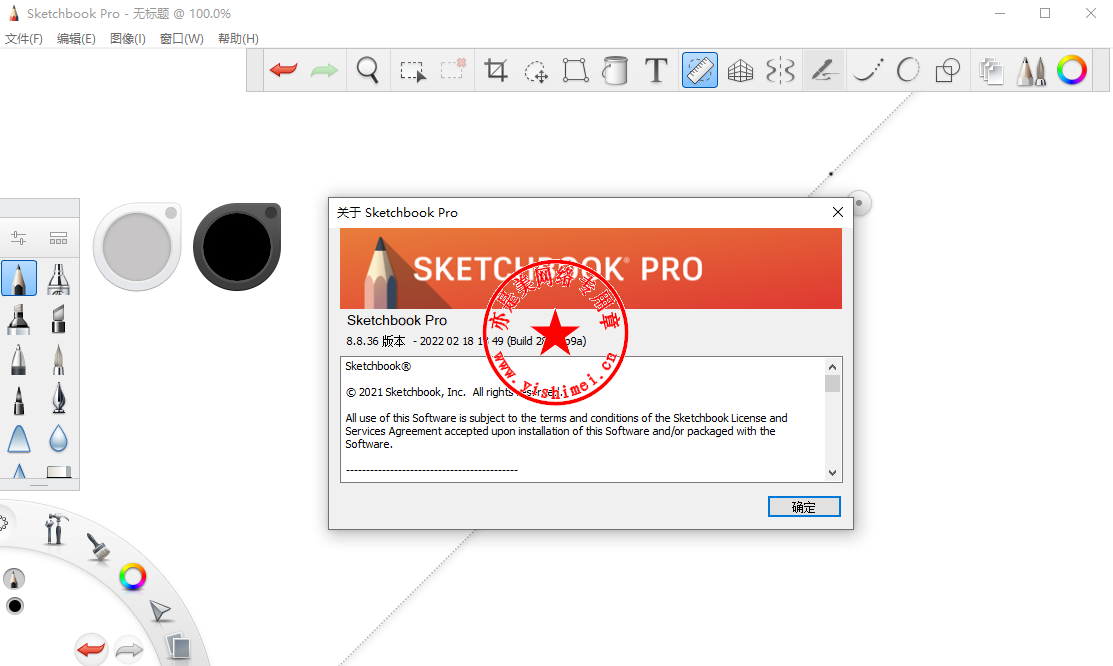Select the Quick Transform lasso-move tool
Viewport: 1113px width, 666px height.
click(535, 71)
